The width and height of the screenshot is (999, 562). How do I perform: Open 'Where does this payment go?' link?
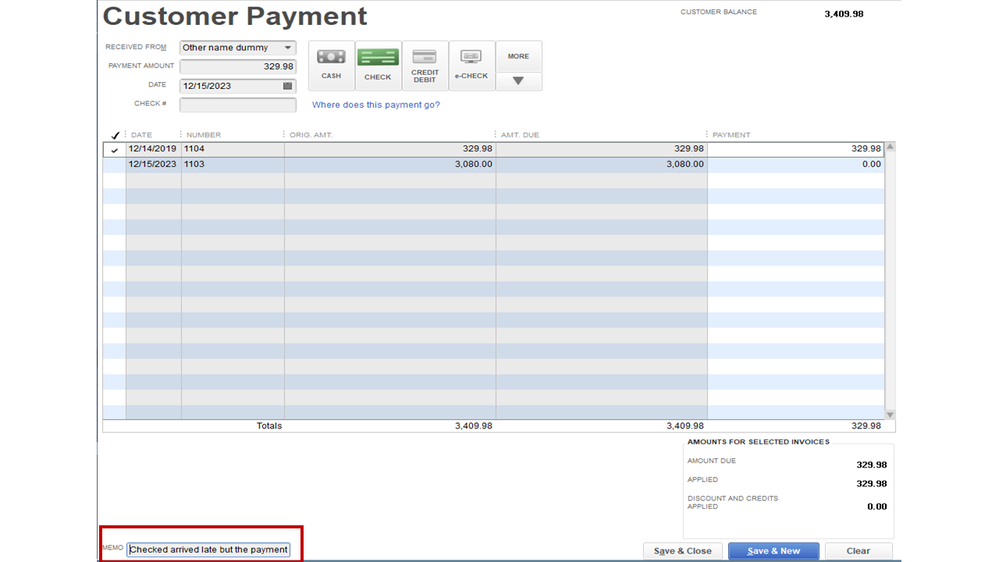tap(376, 105)
